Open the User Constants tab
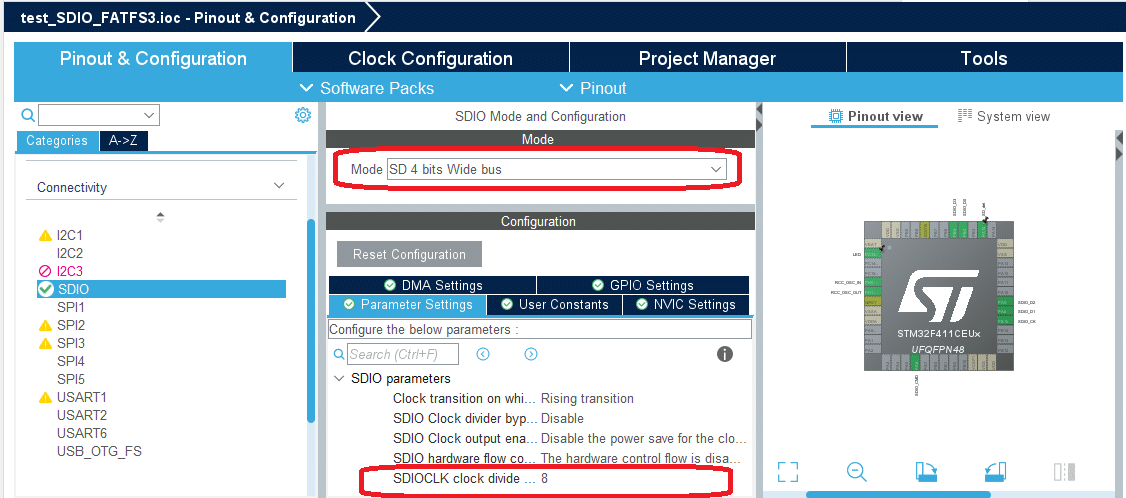This screenshot has width=1126, height=498. click(x=554, y=305)
